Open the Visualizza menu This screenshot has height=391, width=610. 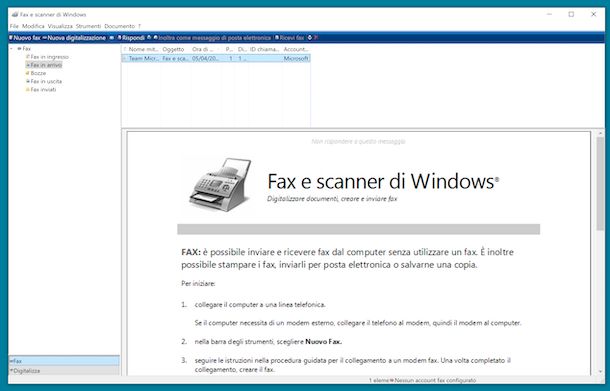coord(60,26)
